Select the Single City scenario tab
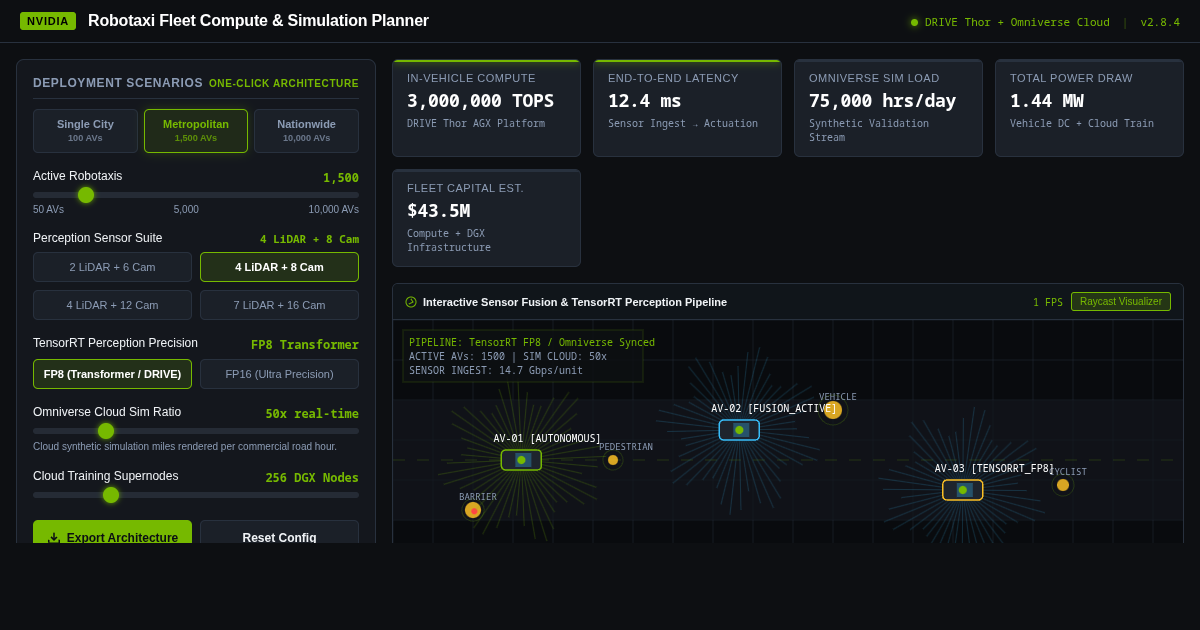This screenshot has height=630, width=1200. [x=85, y=131]
